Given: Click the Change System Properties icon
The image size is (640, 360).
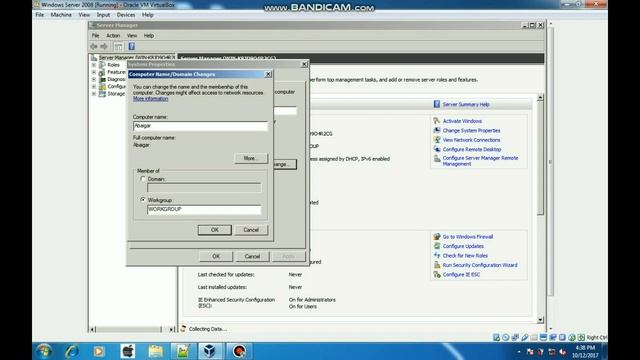Looking at the screenshot, I should click(x=437, y=130).
